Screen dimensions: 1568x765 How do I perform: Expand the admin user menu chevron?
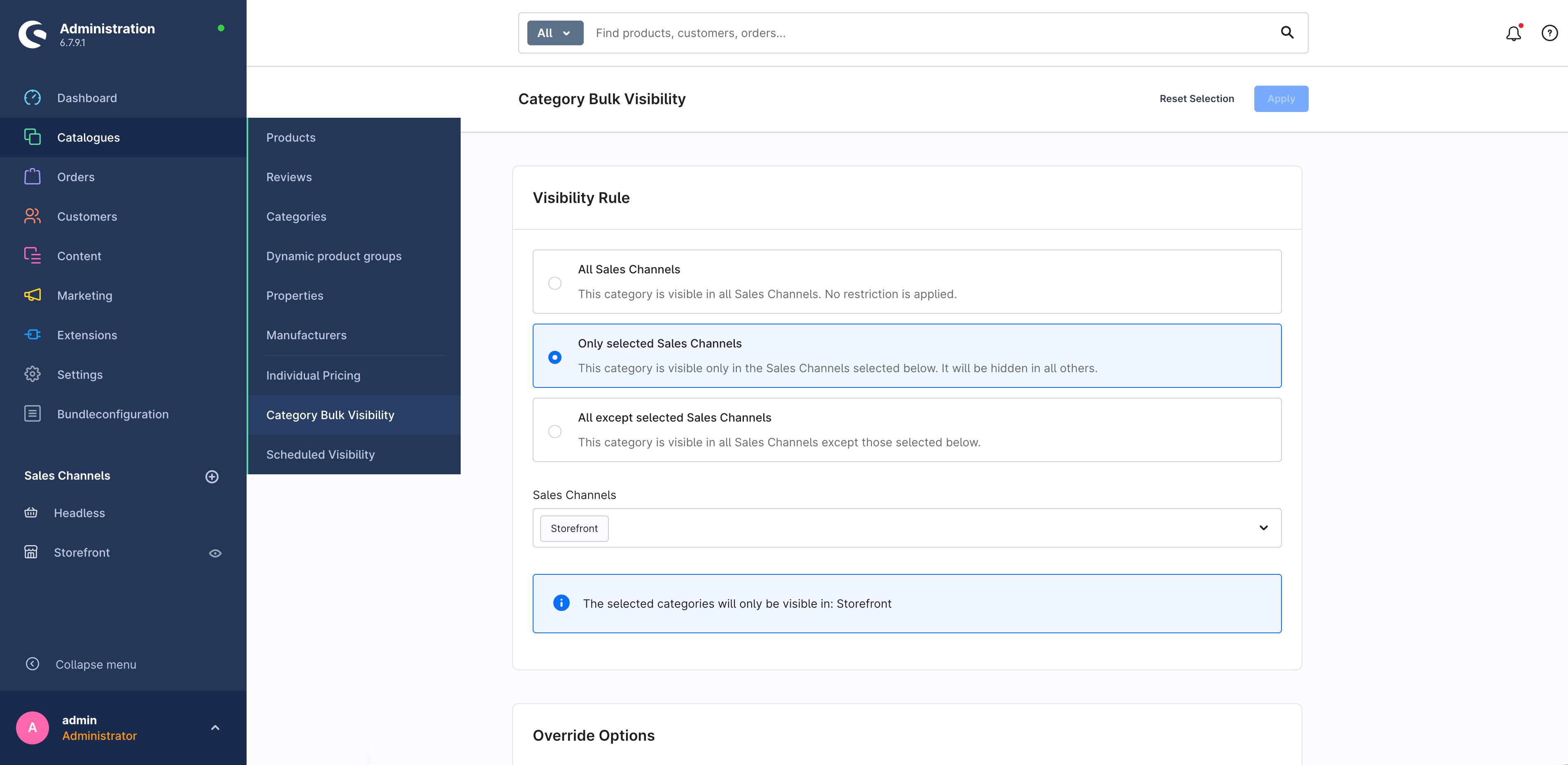tap(215, 727)
